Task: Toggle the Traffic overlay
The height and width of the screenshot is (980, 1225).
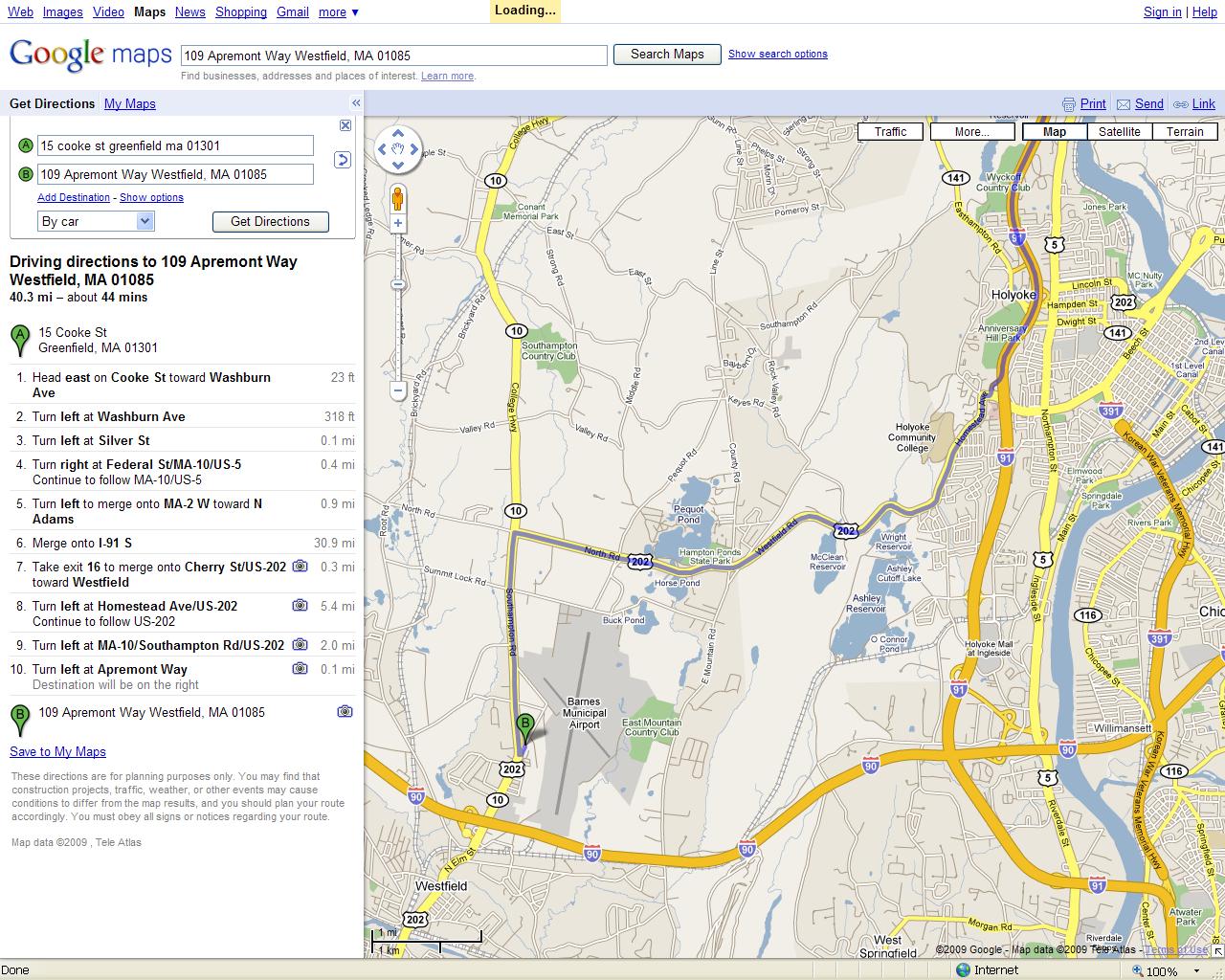Action: click(x=890, y=132)
